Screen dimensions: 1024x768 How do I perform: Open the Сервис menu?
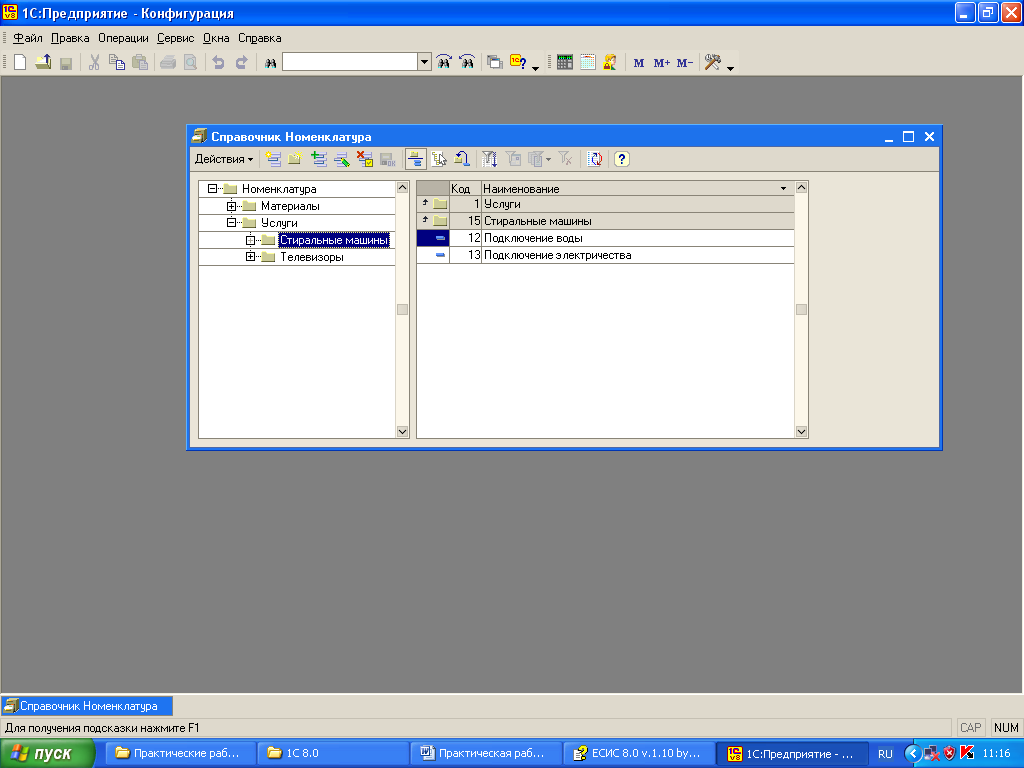176,38
